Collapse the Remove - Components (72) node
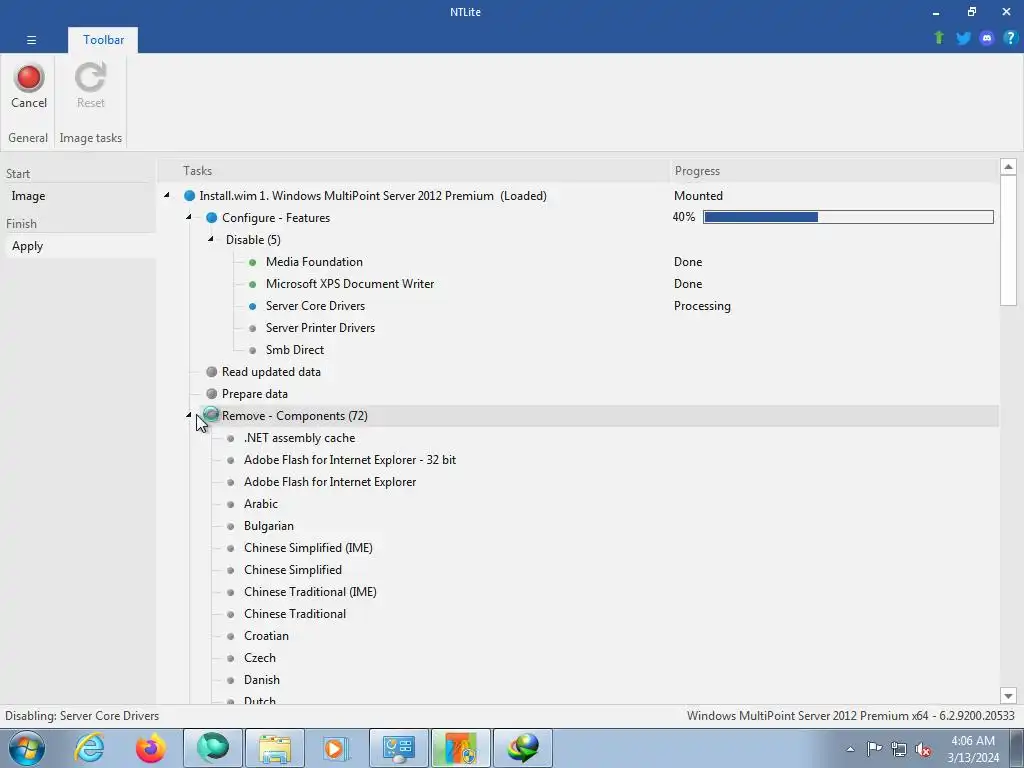The image size is (1024, 768). click(x=189, y=415)
